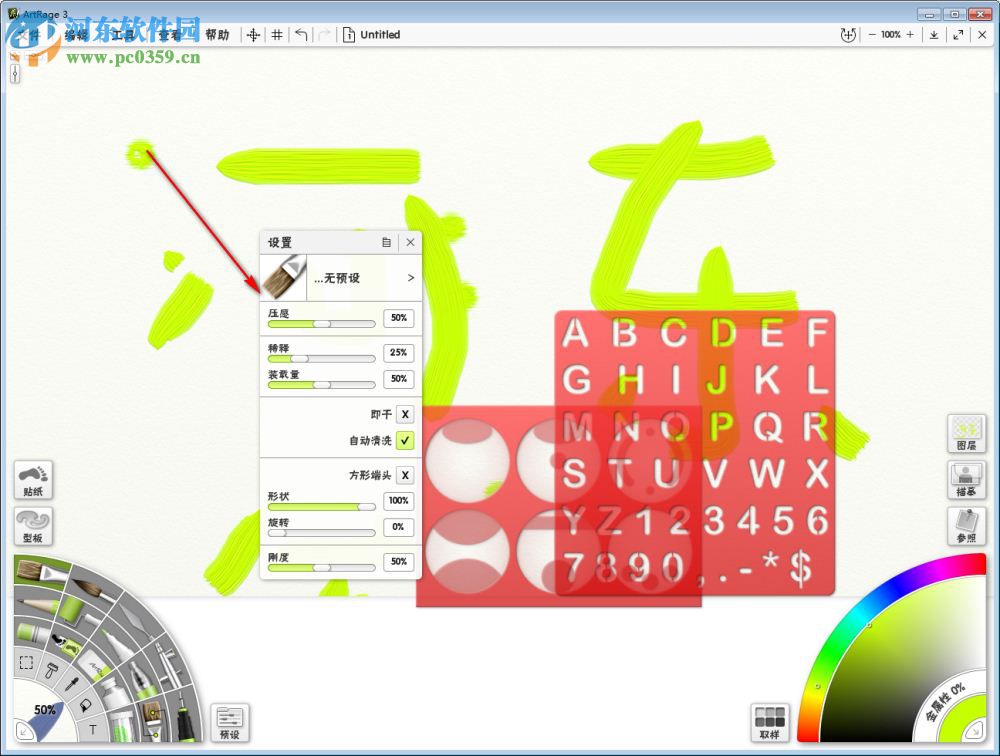Open the 参照 reference image panel
The height and width of the screenshot is (756, 1000).
(966, 527)
